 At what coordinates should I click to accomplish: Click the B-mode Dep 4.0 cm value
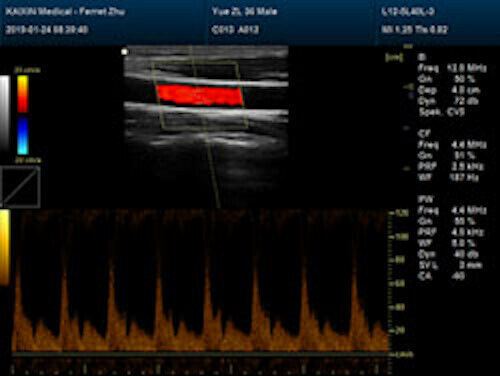coord(465,90)
